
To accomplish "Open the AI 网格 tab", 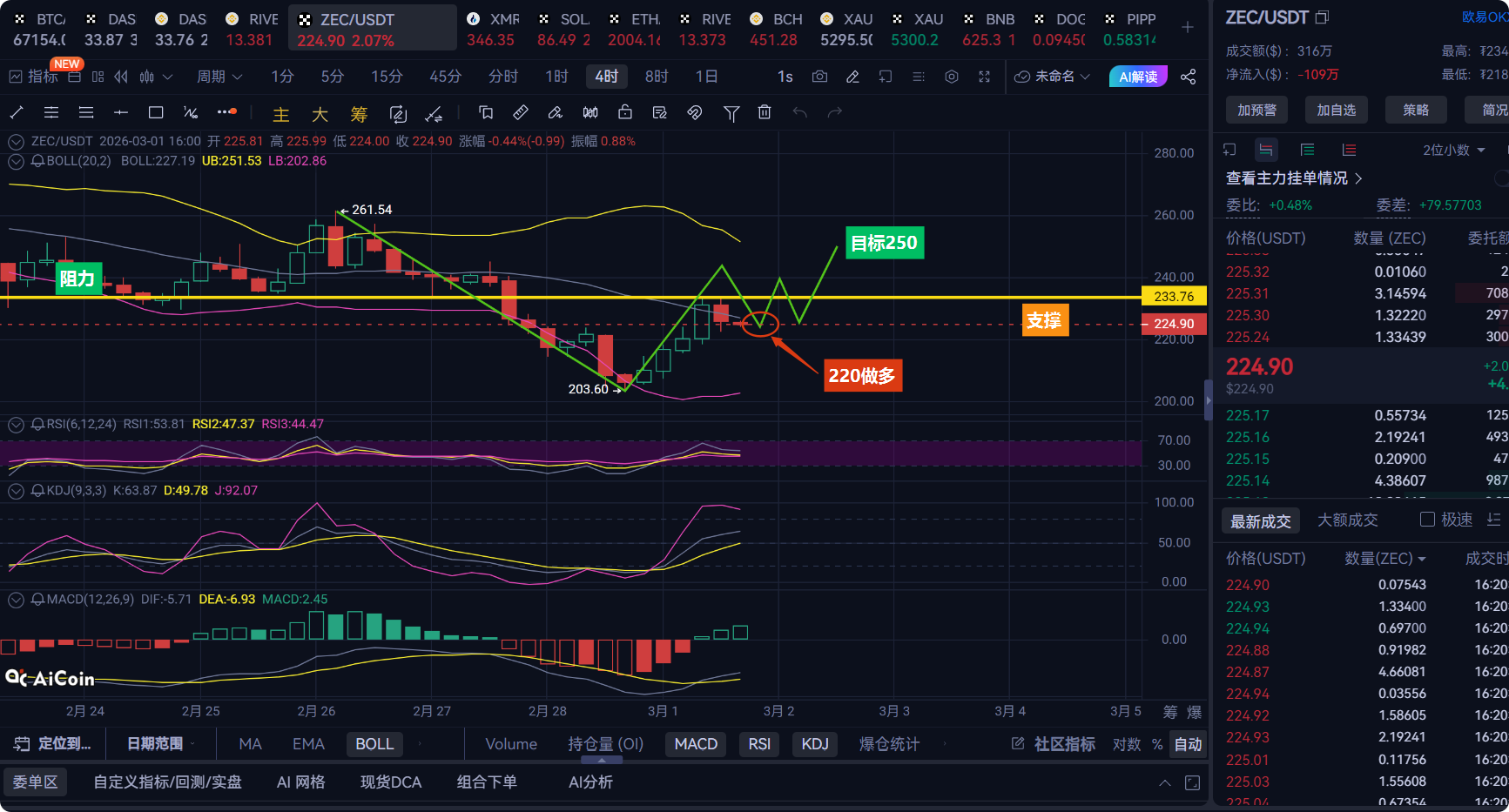I will click(300, 782).
